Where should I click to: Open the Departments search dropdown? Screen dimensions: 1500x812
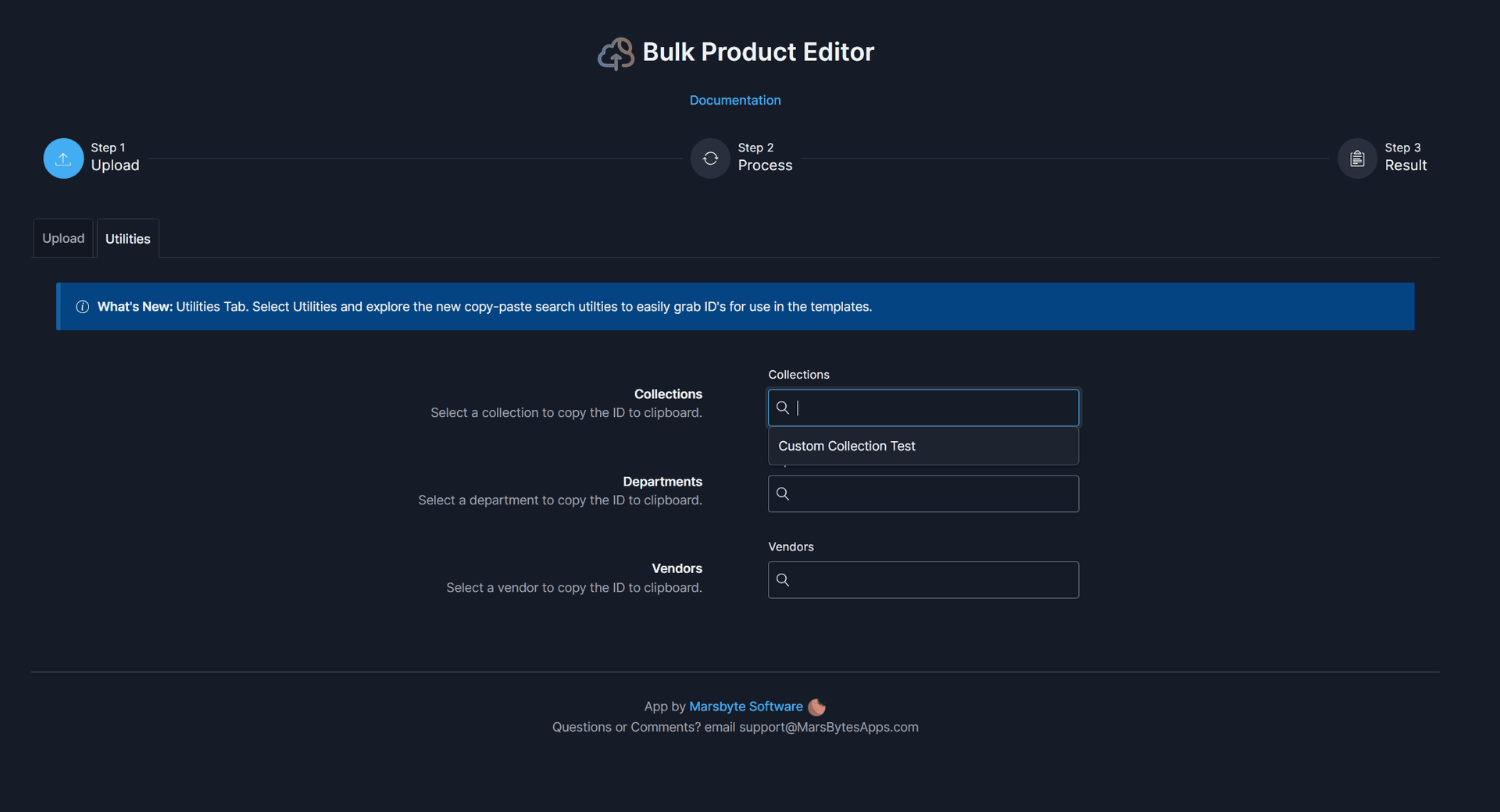click(923, 493)
